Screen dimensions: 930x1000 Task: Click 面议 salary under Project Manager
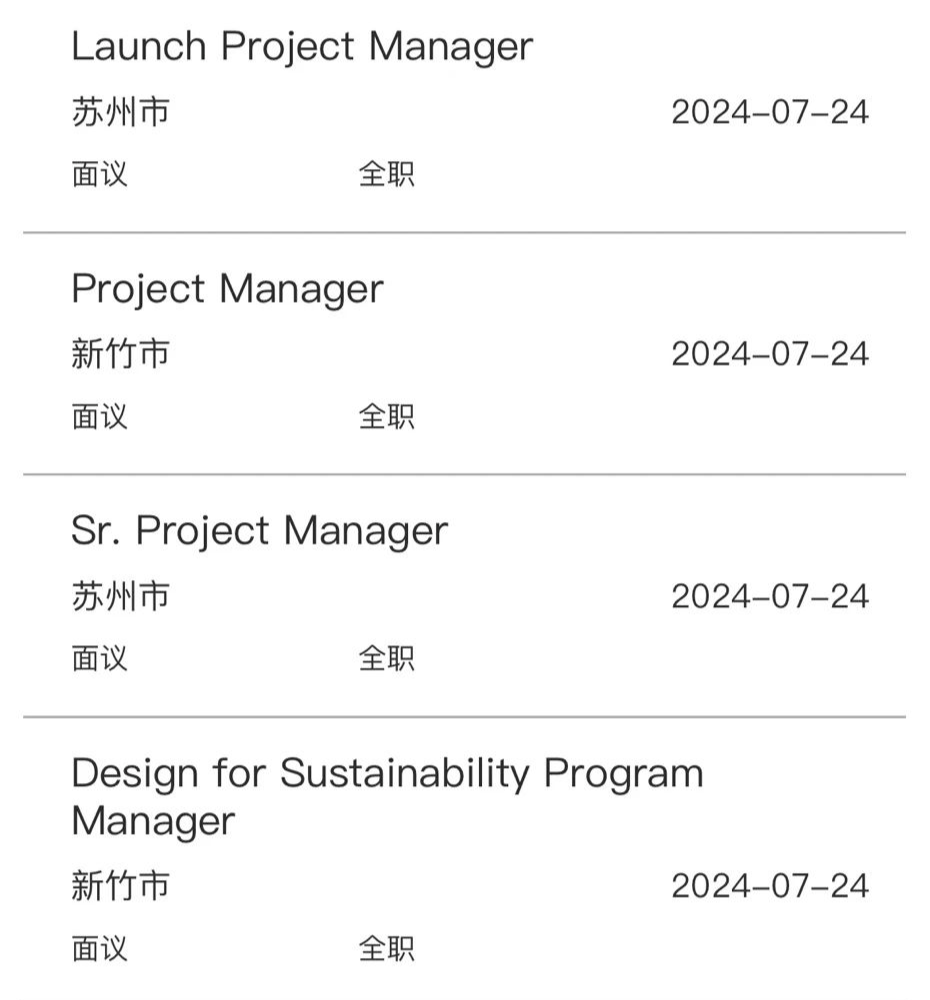(x=100, y=416)
